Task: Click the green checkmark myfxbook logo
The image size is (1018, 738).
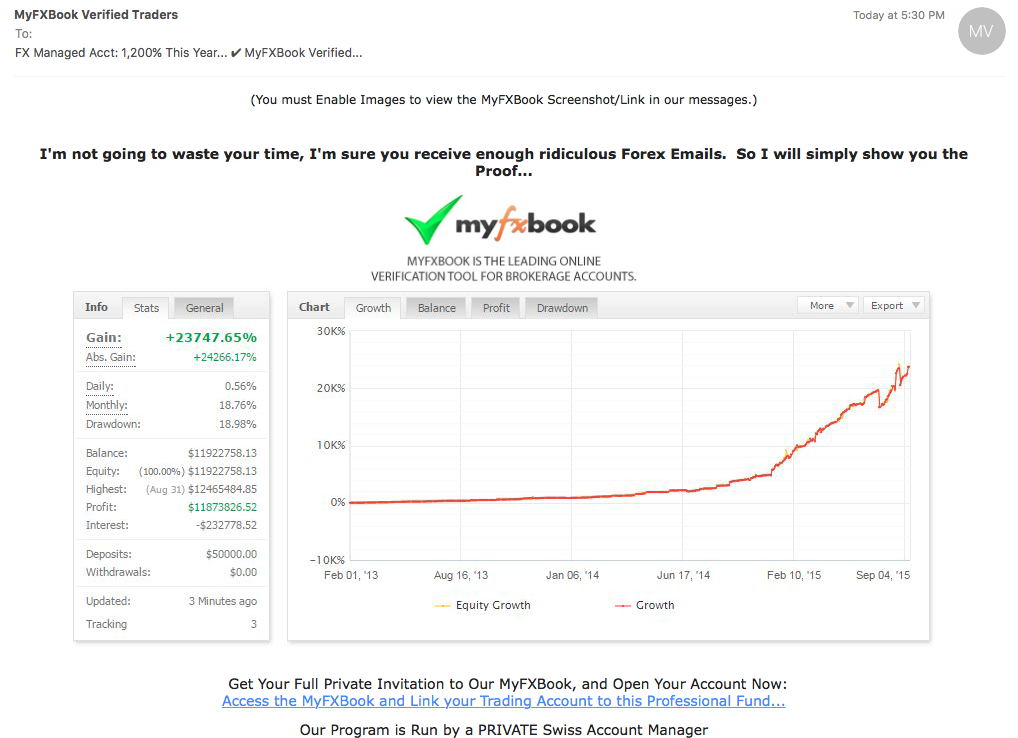Action: (500, 221)
